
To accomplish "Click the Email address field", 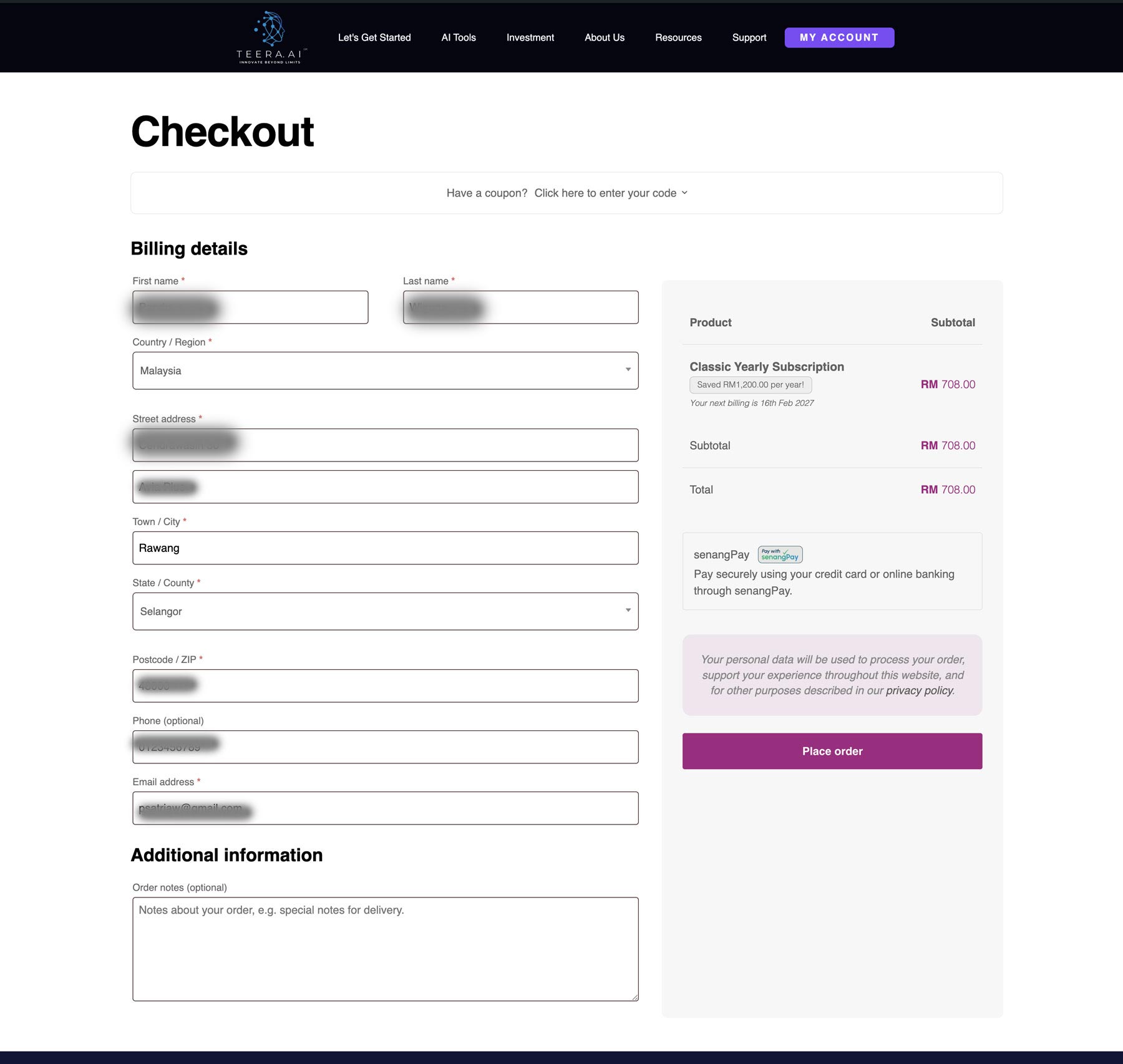I will pos(385,808).
